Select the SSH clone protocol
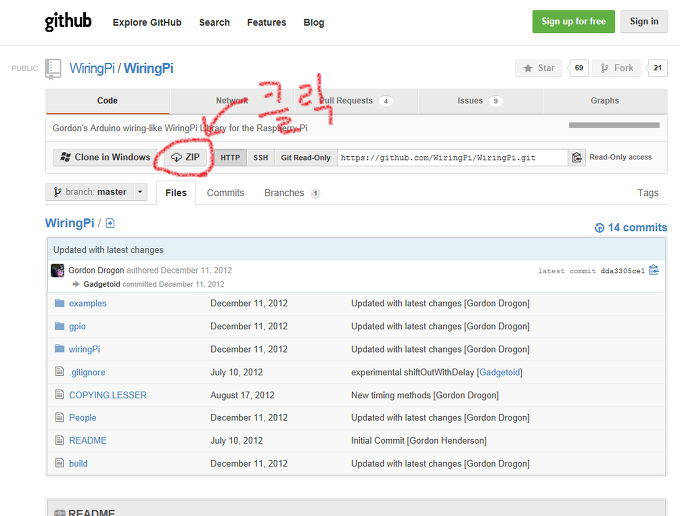The image size is (680, 516). tap(261, 158)
